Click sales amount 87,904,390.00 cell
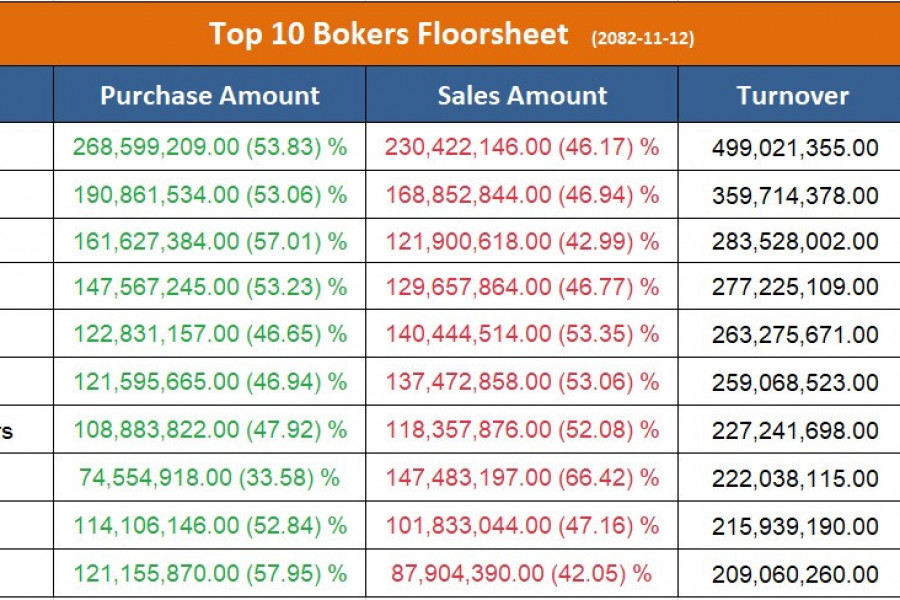The image size is (900, 600). (522, 573)
